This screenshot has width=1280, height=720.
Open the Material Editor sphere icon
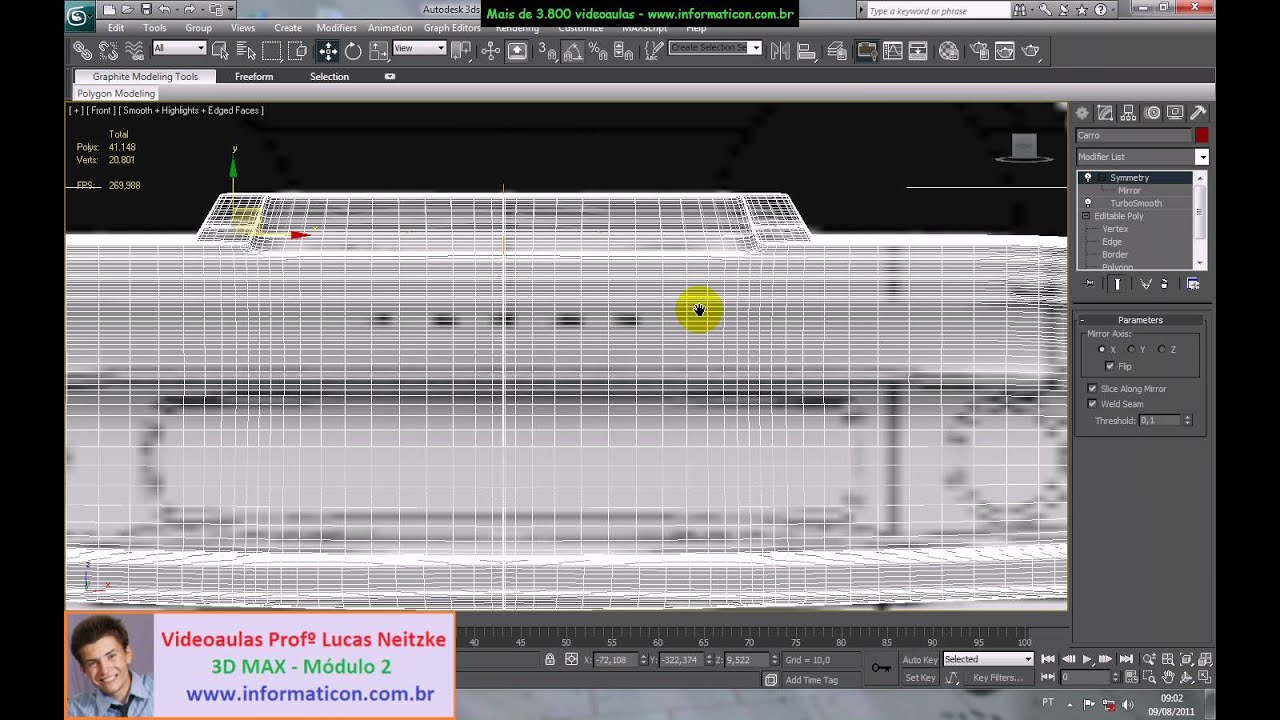coord(949,50)
